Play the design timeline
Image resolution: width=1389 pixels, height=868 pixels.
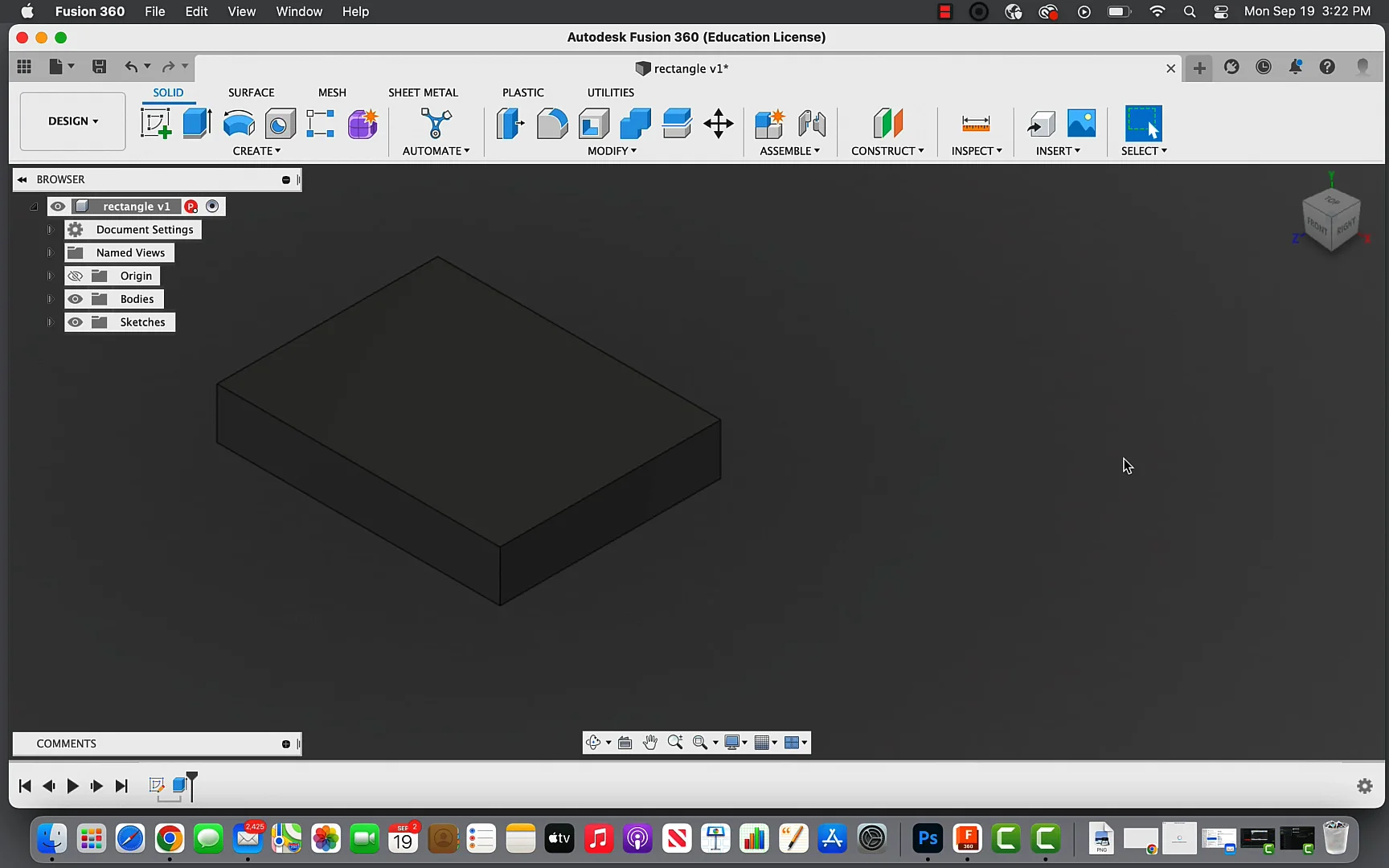[72, 786]
